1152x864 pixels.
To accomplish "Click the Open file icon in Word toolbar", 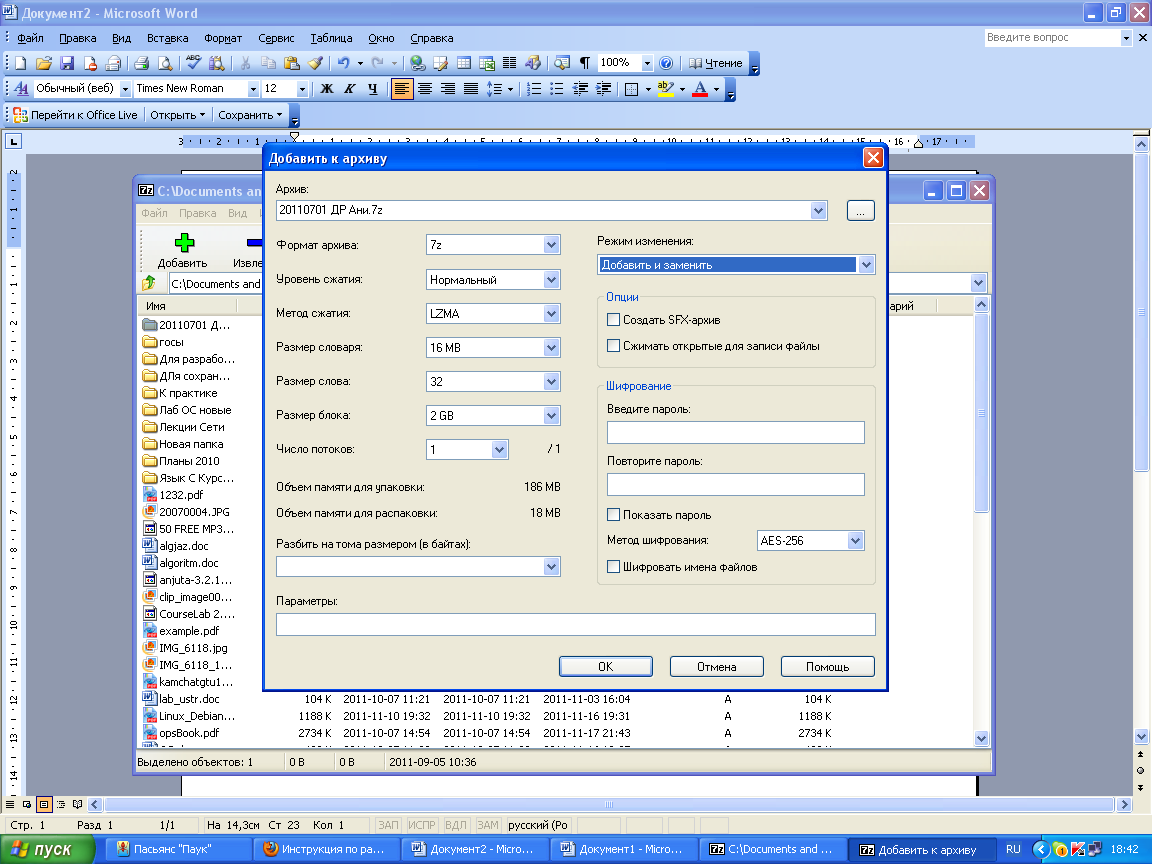I will 43,63.
